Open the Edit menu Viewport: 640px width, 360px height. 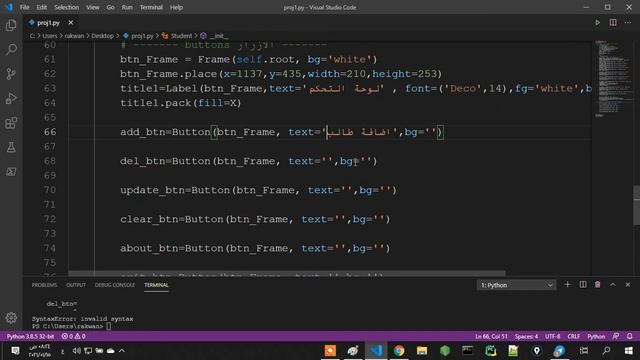(41, 7)
